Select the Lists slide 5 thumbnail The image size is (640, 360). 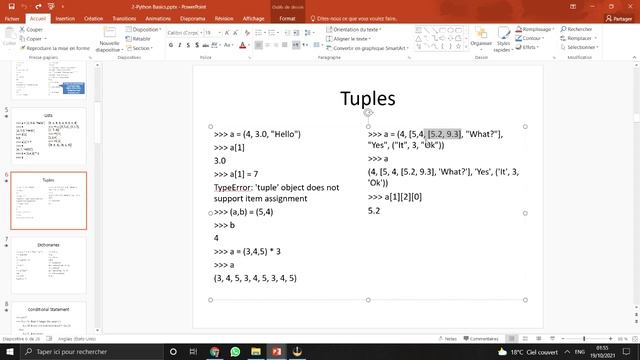(49, 136)
